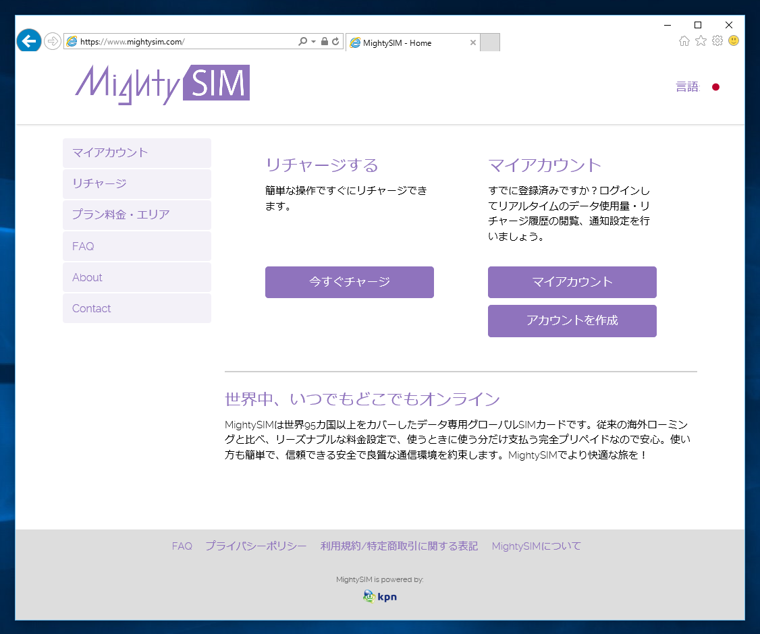
Task: Close the MightySIM - Home tab
Action: tap(473, 43)
